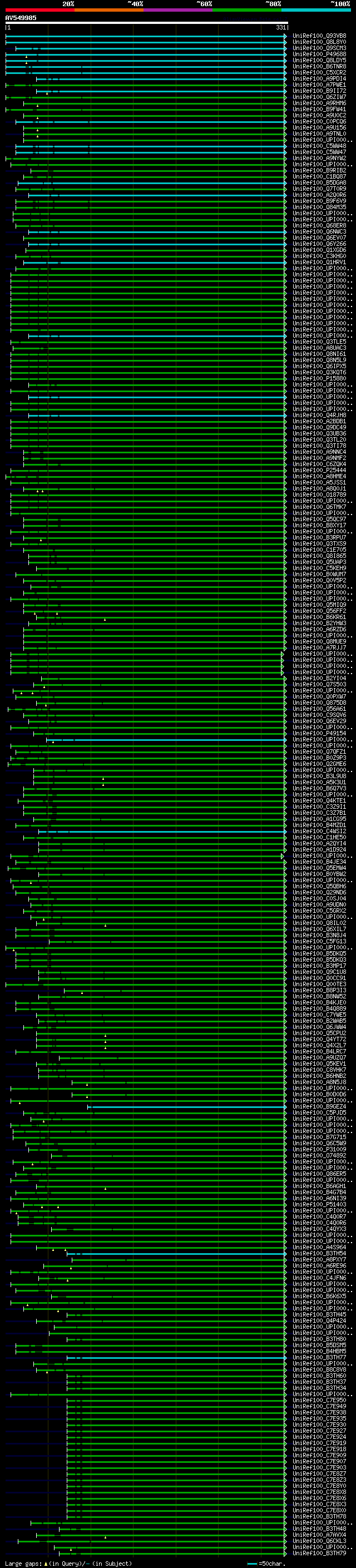Image resolution: width=356 pixels, height=1568 pixels.
Task: Select the UniRef100_C6ZQK4 label
Action: [x=319, y=464]
